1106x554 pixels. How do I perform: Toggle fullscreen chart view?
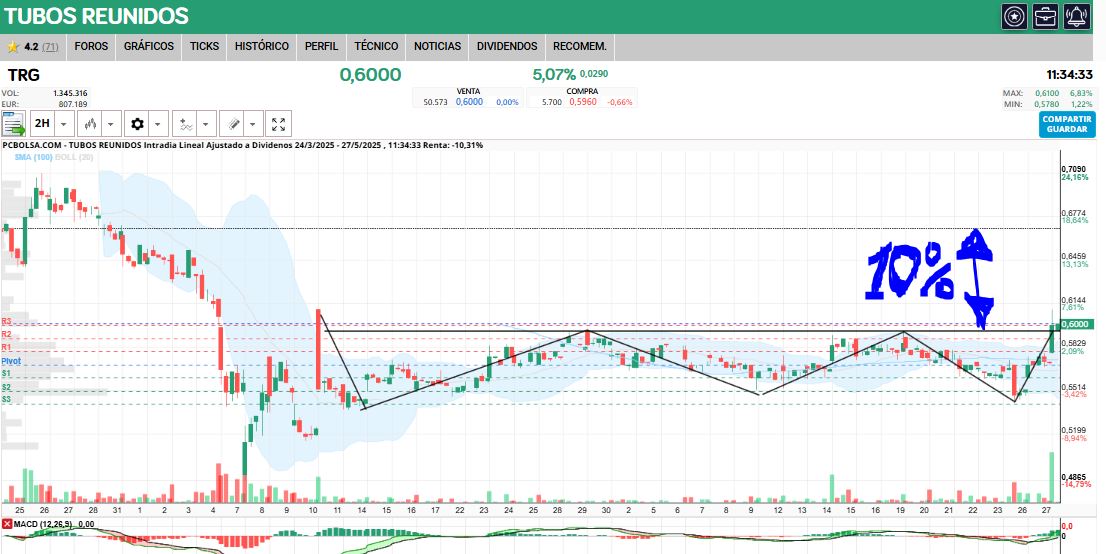pos(278,124)
